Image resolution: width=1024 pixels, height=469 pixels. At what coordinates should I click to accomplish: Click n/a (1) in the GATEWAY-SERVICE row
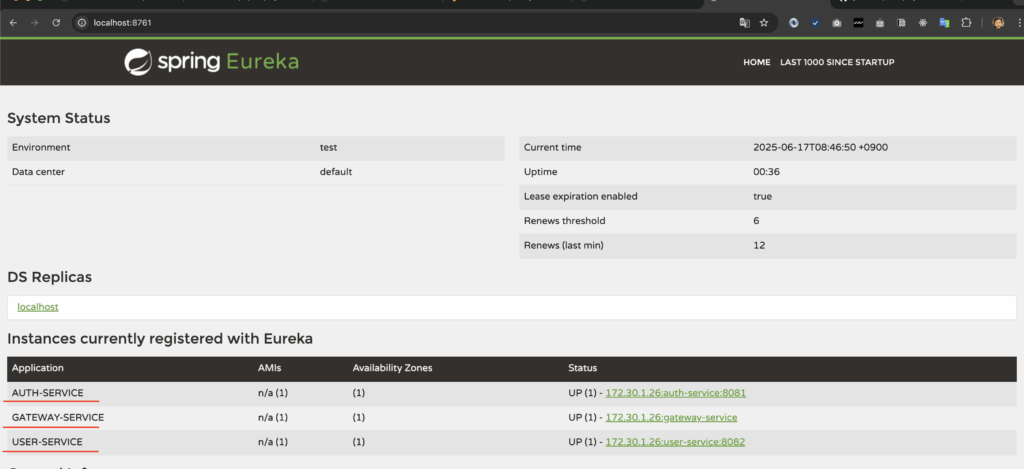[272, 417]
